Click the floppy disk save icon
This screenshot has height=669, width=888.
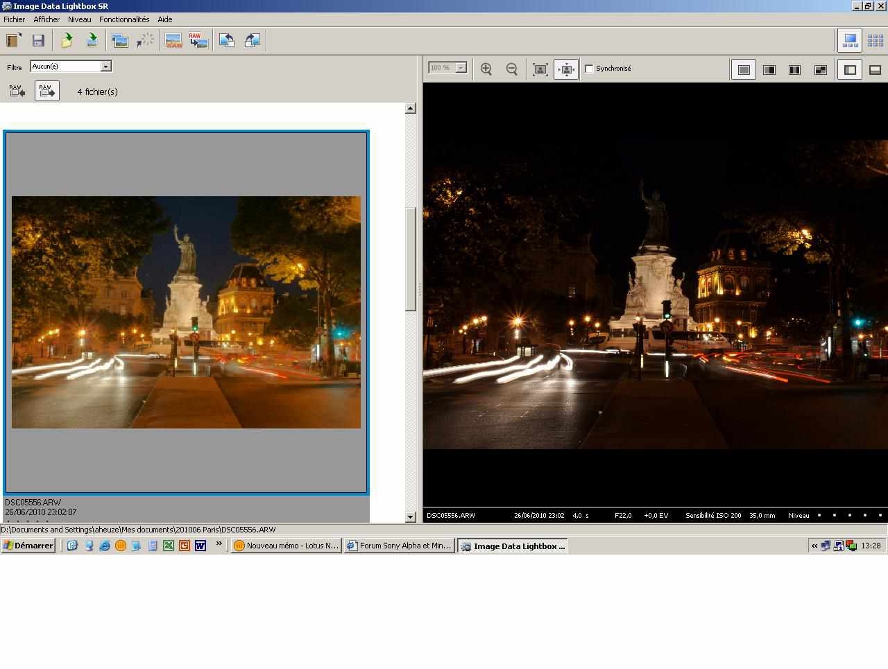click(38, 40)
